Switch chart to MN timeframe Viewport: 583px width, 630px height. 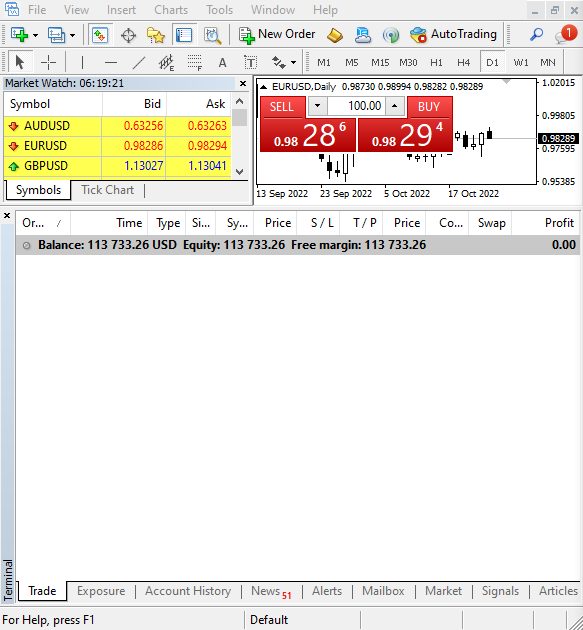(x=548, y=63)
